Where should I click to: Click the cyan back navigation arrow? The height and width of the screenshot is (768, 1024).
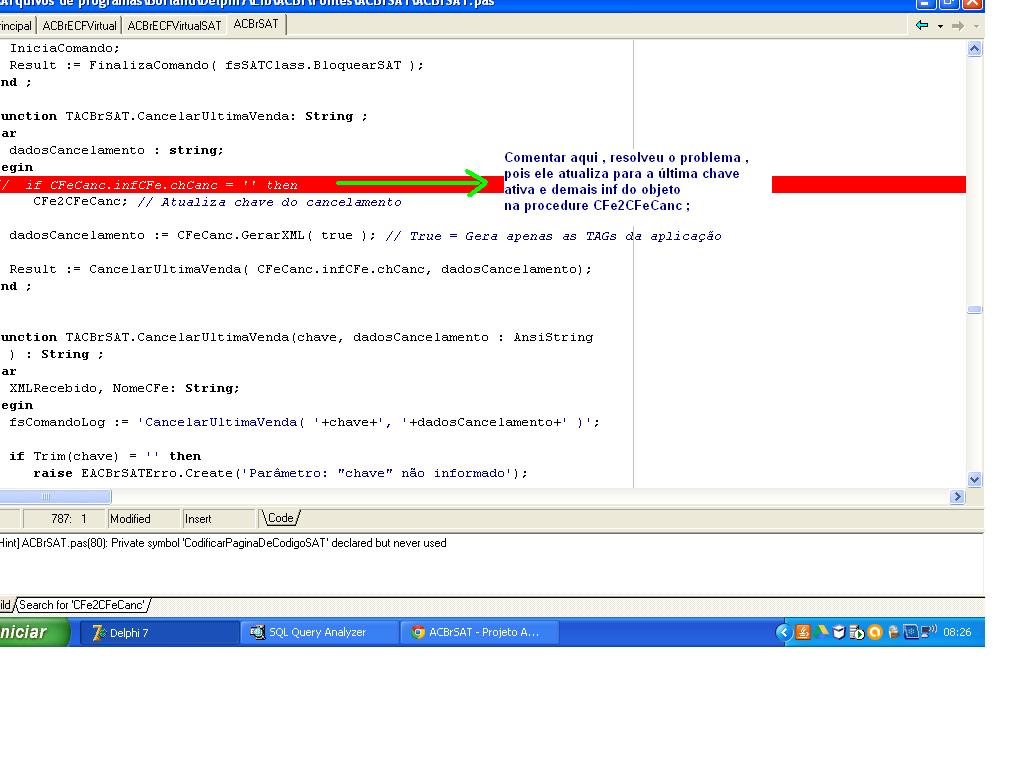pos(922,25)
